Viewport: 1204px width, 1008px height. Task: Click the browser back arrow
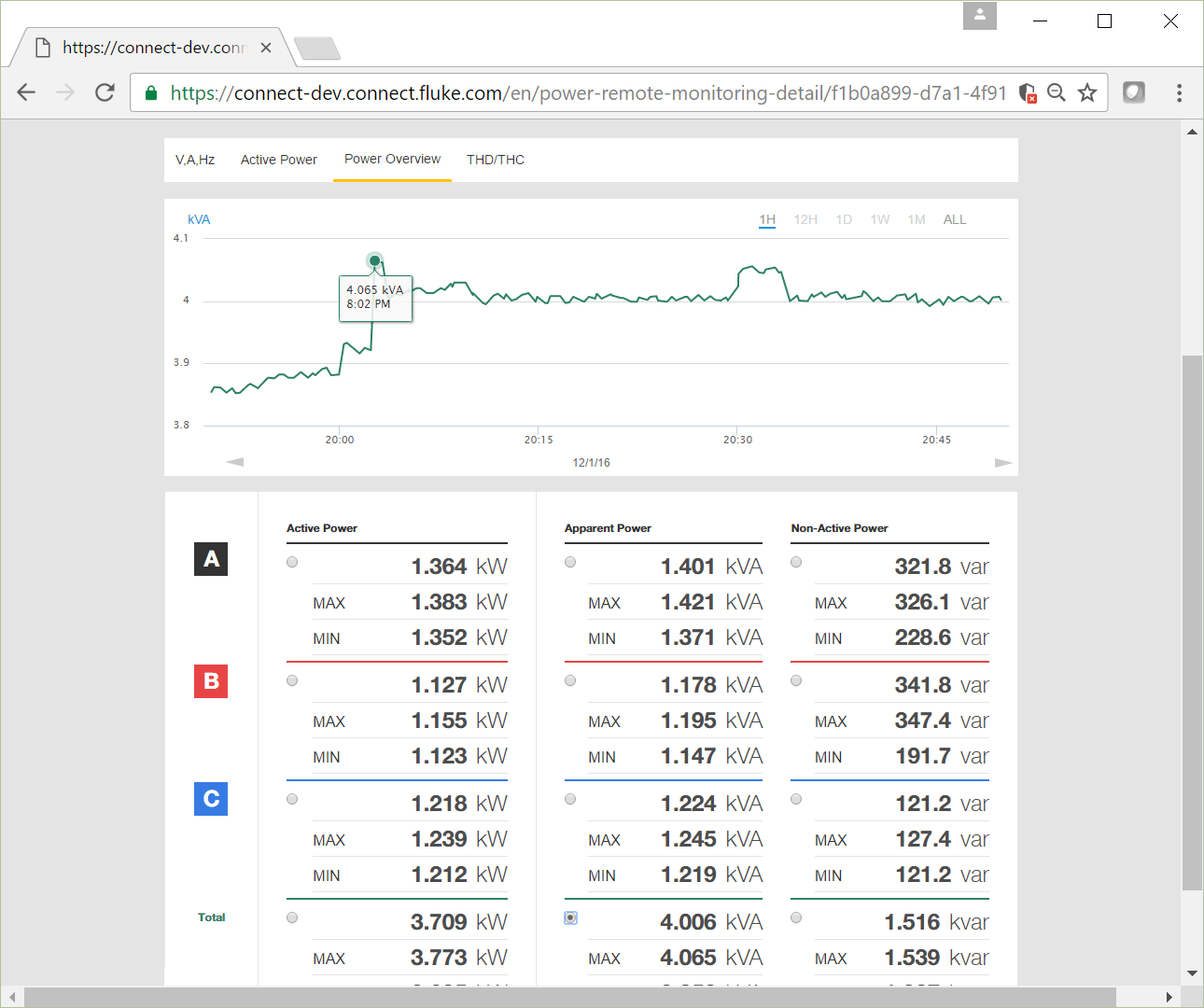26,92
